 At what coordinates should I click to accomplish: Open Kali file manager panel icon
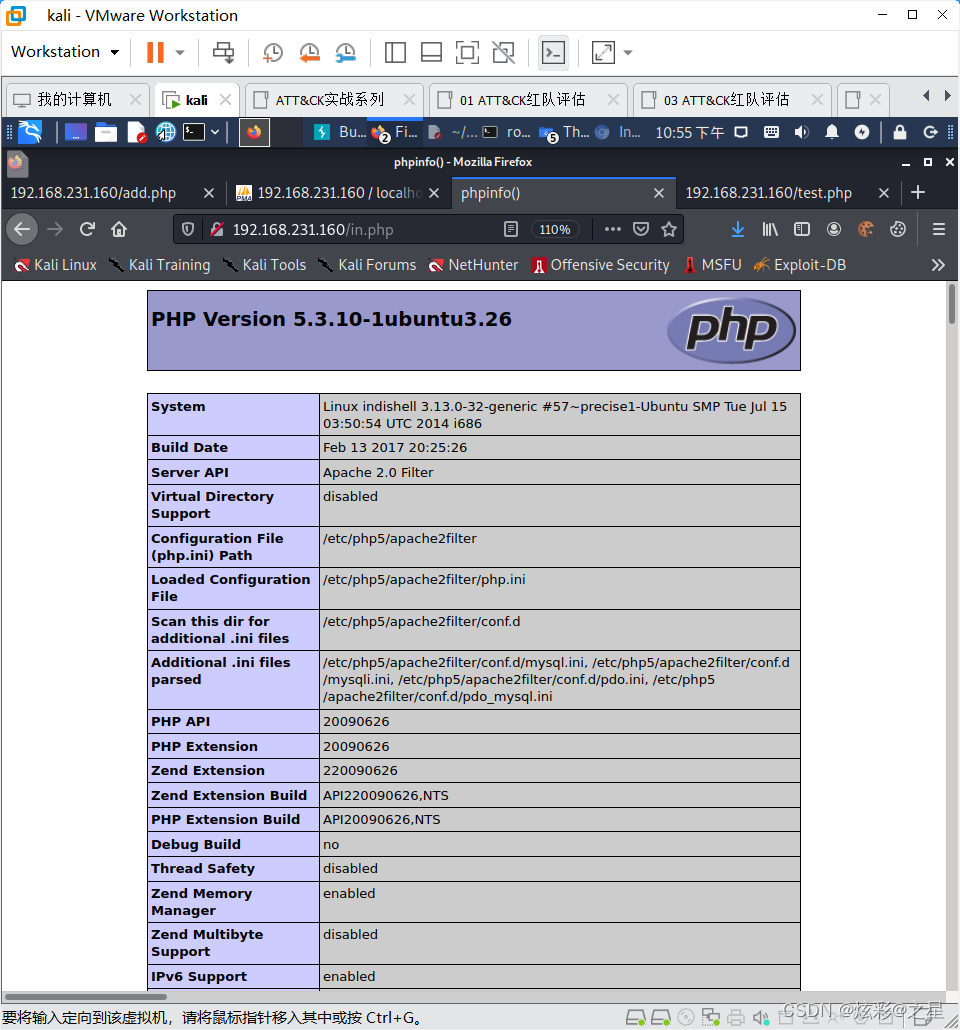click(106, 133)
